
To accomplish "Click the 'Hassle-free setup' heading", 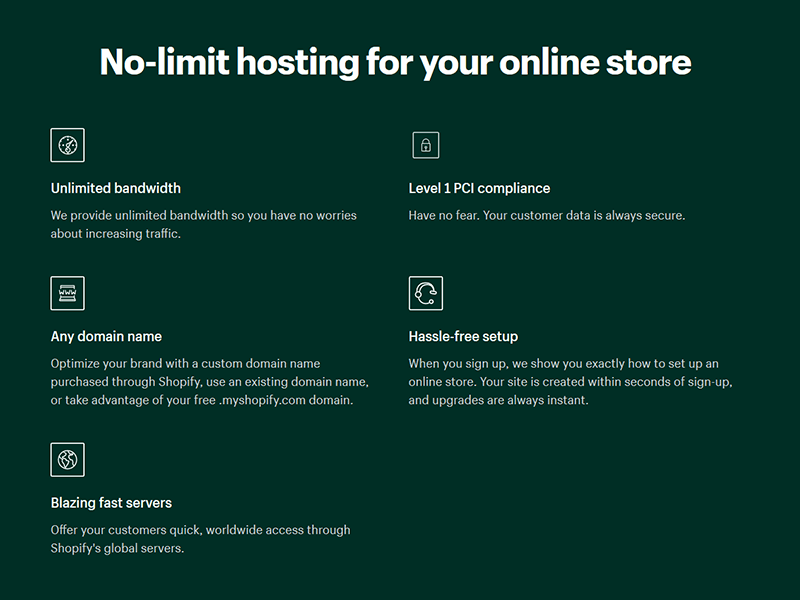I will (463, 337).
